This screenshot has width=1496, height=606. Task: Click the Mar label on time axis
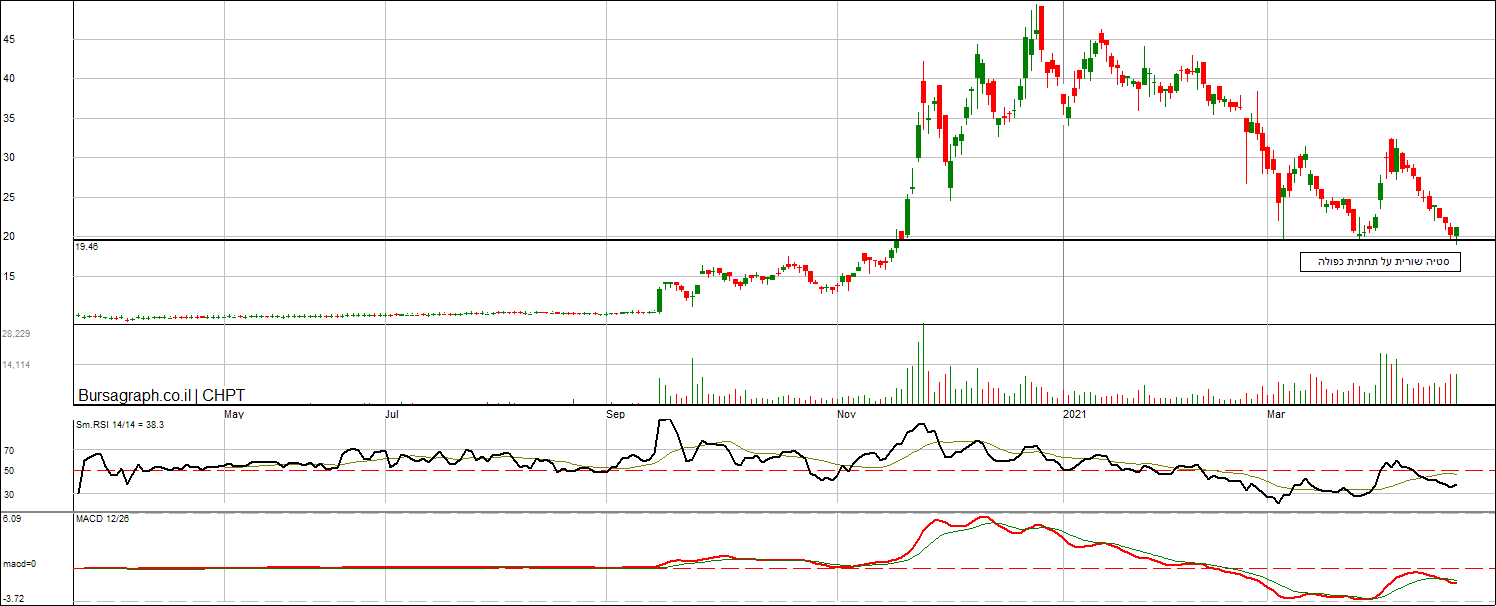coord(1276,413)
